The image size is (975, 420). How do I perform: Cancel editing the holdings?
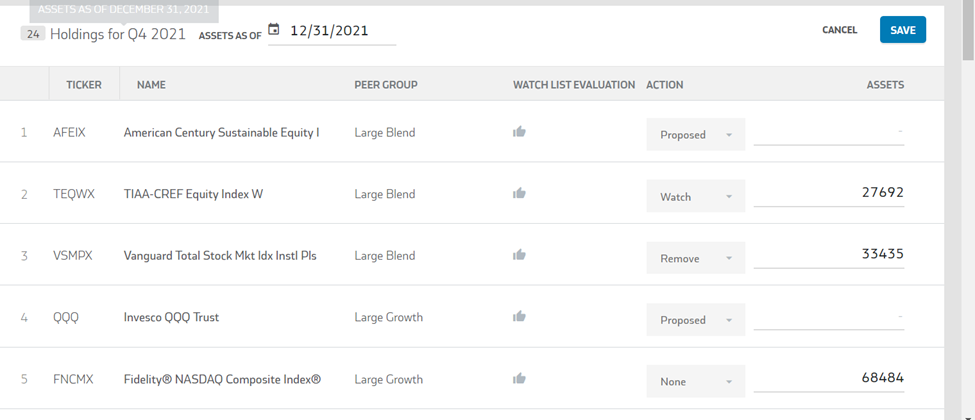[839, 30]
